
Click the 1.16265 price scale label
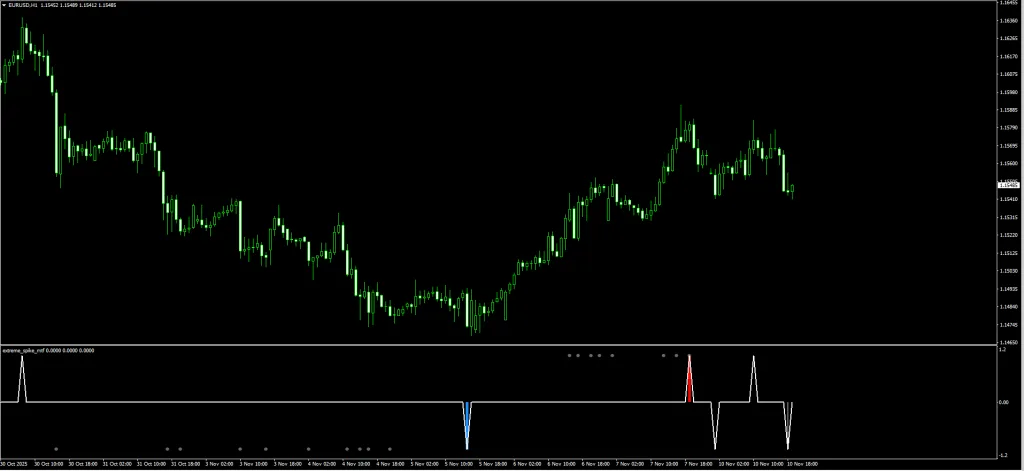1008,39
